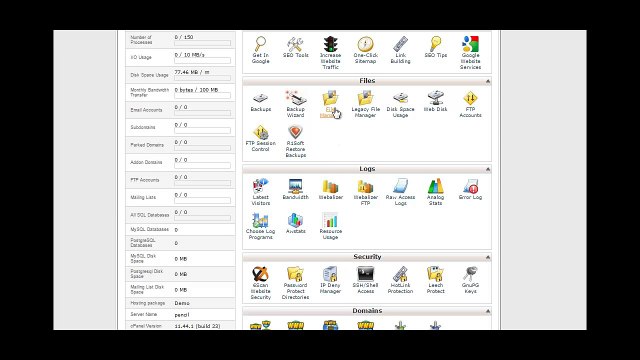The image size is (640, 360).
Task: Launch the Backup Wizard
Action: tap(296, 104)
